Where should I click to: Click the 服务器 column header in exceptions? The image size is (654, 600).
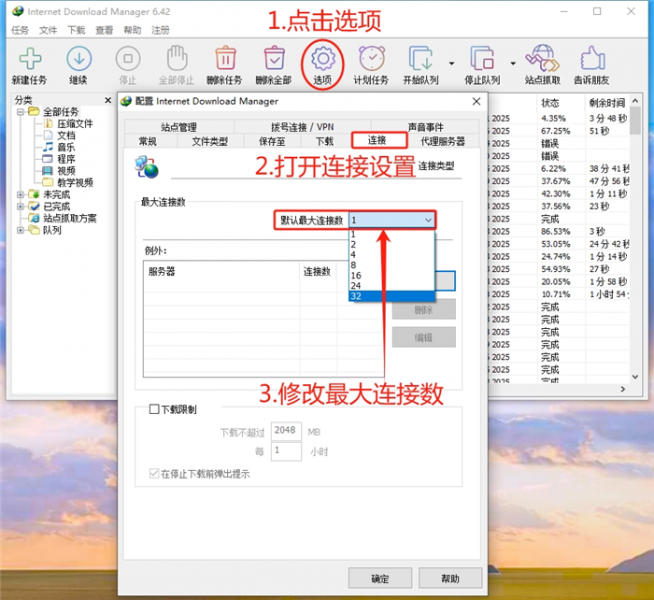point(221,271)
